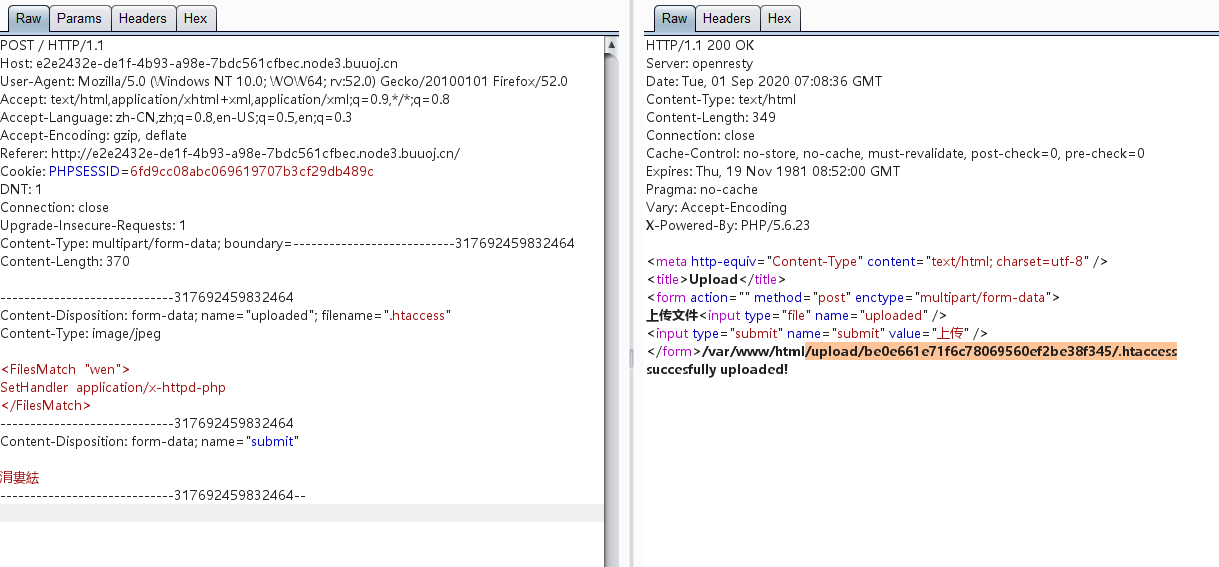Click the request pane vertical scrollbar
This screenshot has width=1219, height=567.
click(x=612, y=300)
